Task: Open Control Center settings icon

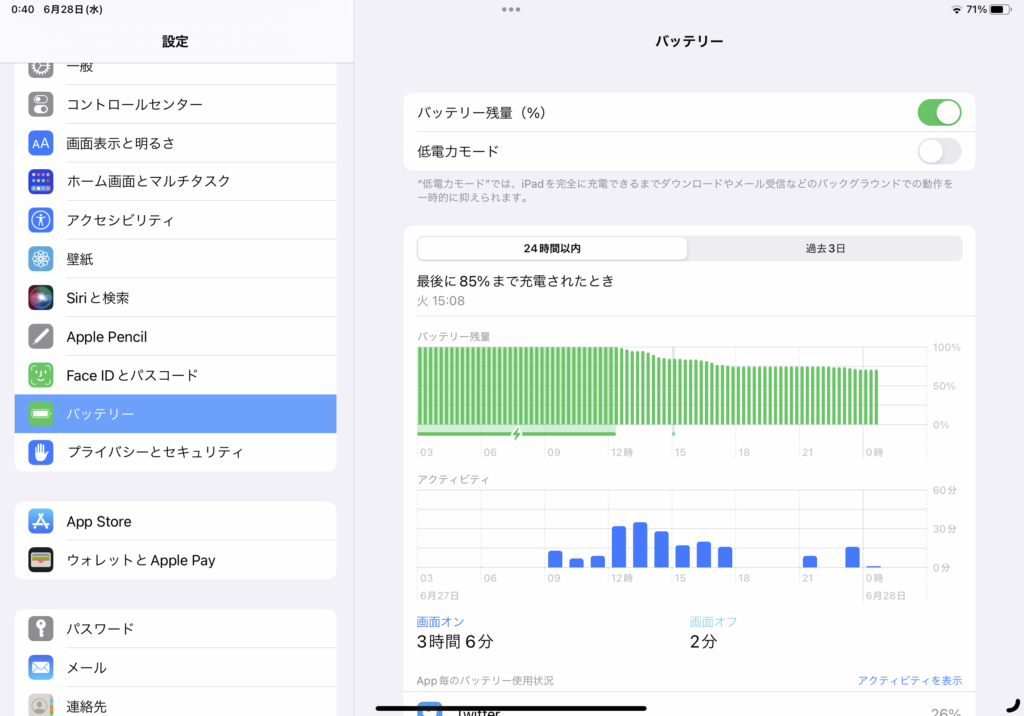Action: (40, 105)
